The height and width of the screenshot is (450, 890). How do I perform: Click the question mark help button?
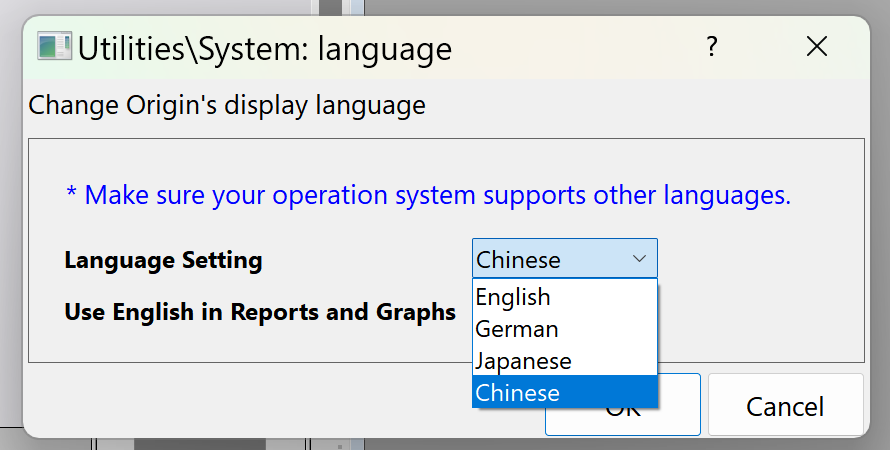[x=712, y=47]
